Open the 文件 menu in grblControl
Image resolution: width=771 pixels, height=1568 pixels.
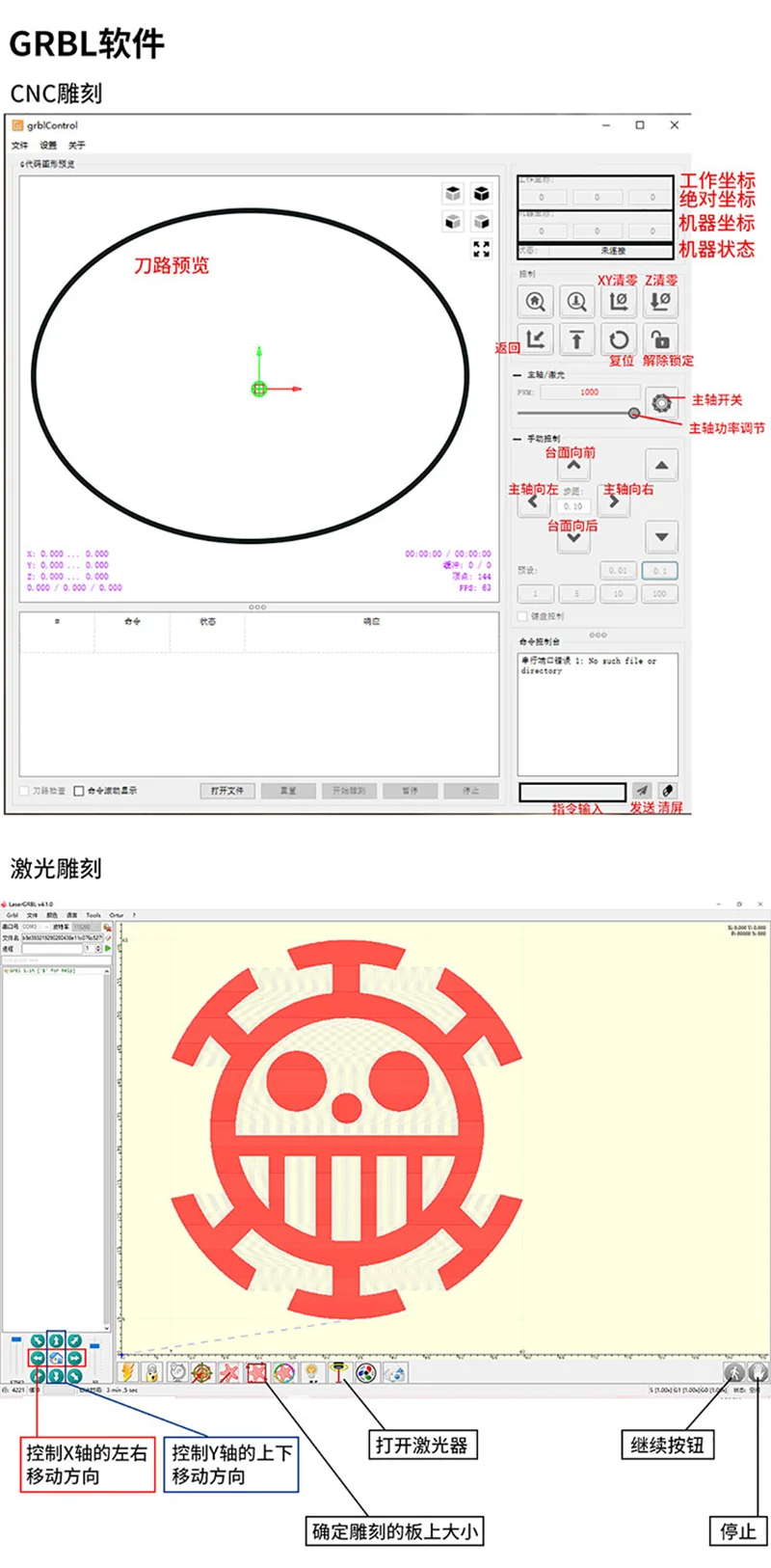tap(19, 146)
